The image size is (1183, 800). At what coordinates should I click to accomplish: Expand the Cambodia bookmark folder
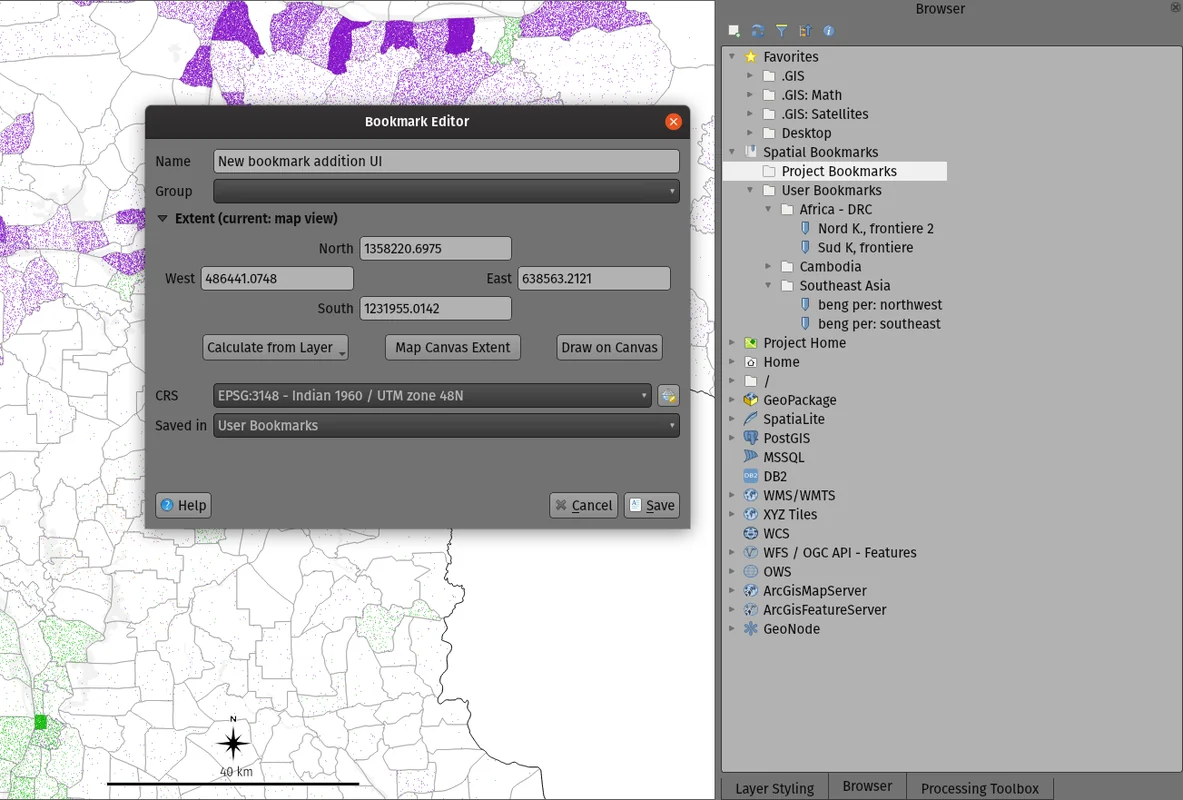coord(769,267)
